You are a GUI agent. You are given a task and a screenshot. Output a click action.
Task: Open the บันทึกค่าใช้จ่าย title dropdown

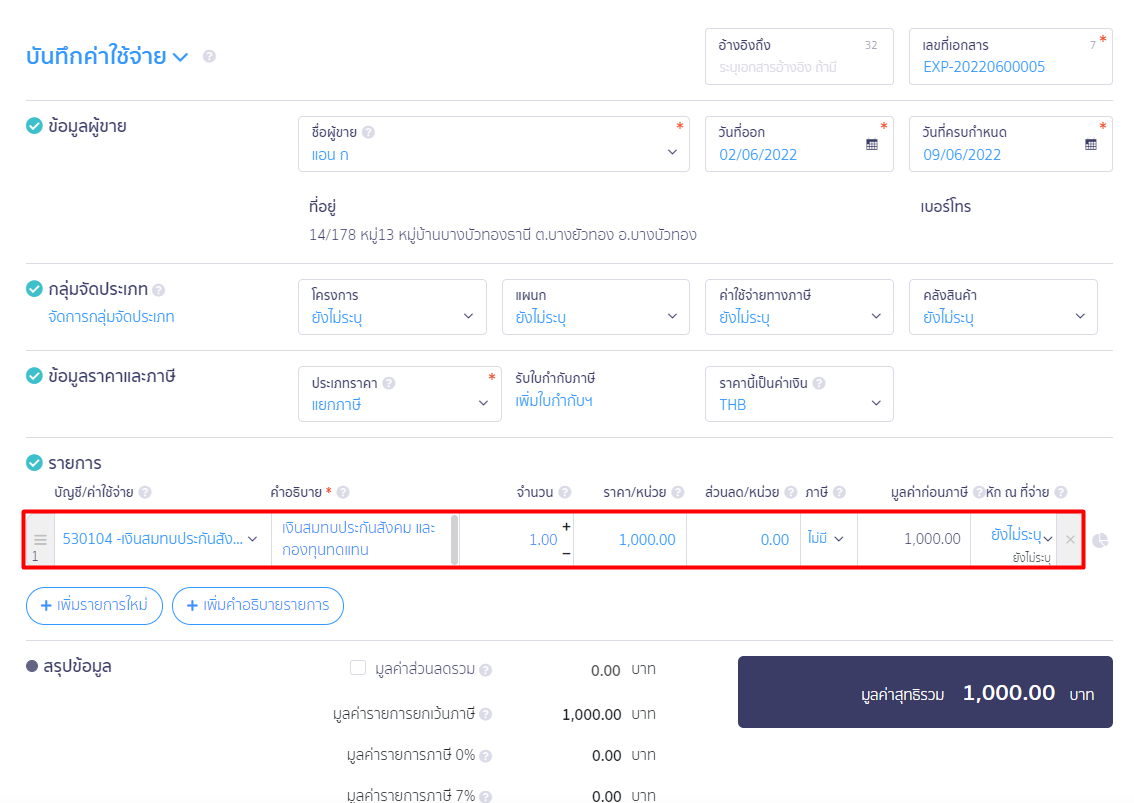coord(107,56)
